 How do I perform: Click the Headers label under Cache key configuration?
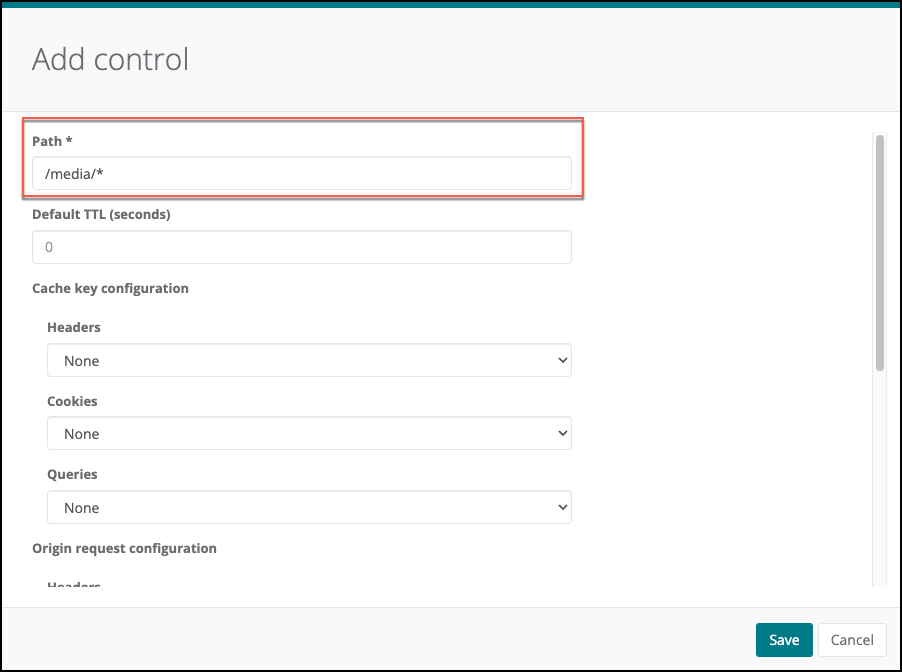(74, 327)
